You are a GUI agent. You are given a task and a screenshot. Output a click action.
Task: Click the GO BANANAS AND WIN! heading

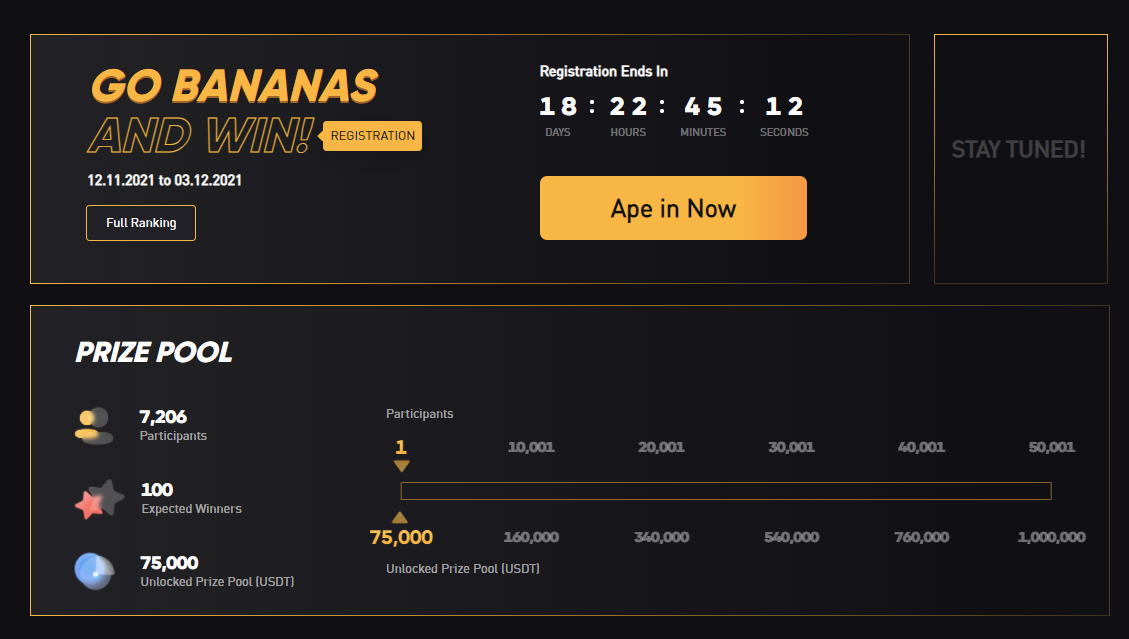234,111
